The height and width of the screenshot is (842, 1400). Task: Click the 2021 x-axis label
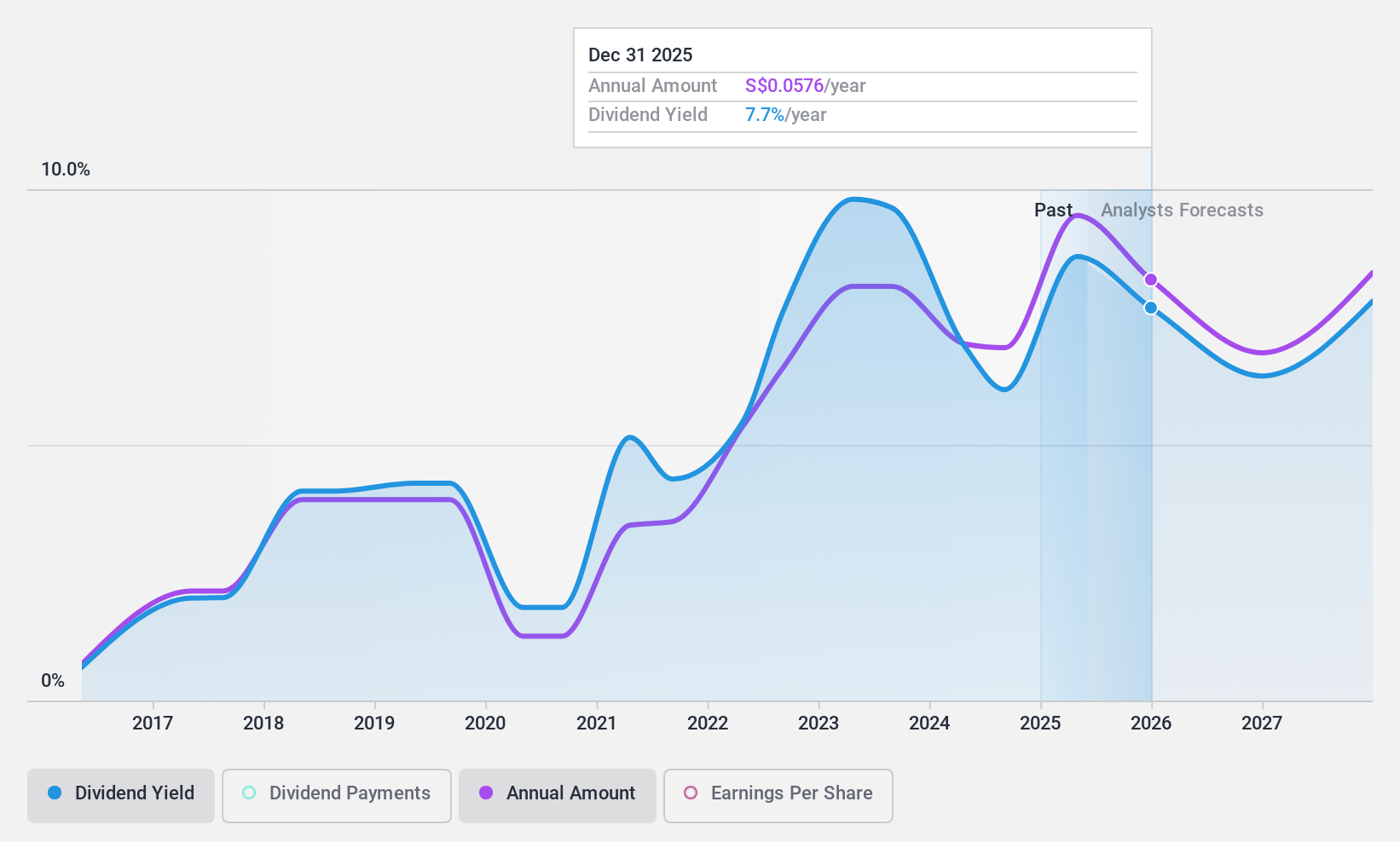[x=597, y=724]
